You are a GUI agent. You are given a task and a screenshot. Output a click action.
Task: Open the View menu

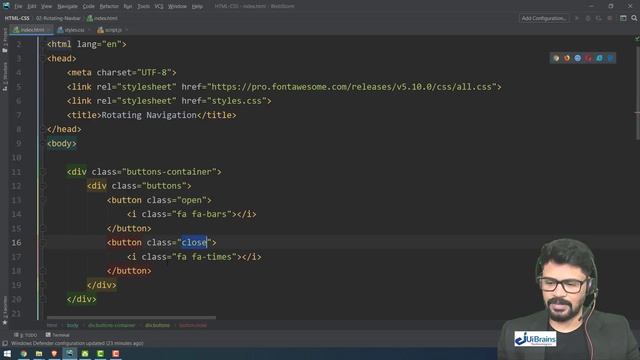[47, 7]
